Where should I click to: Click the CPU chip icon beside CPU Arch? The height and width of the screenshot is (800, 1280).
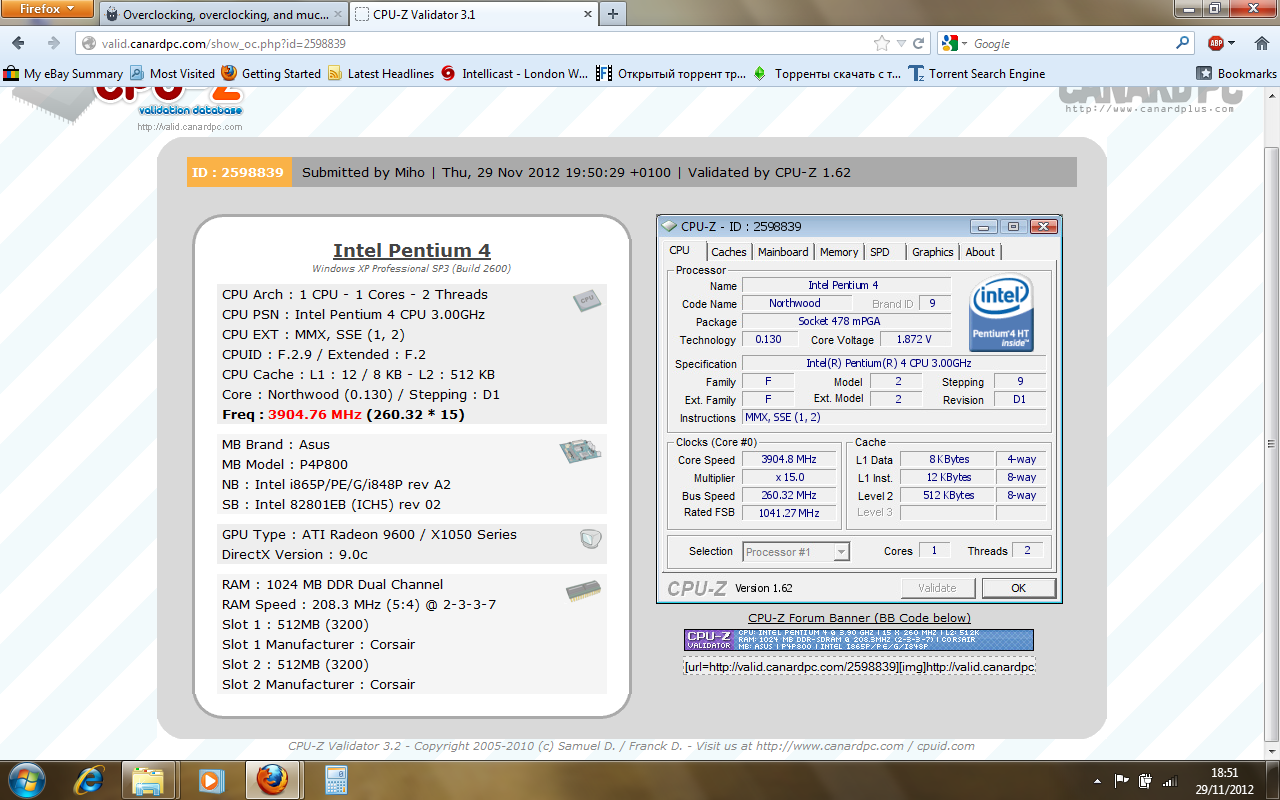[587, 299]
